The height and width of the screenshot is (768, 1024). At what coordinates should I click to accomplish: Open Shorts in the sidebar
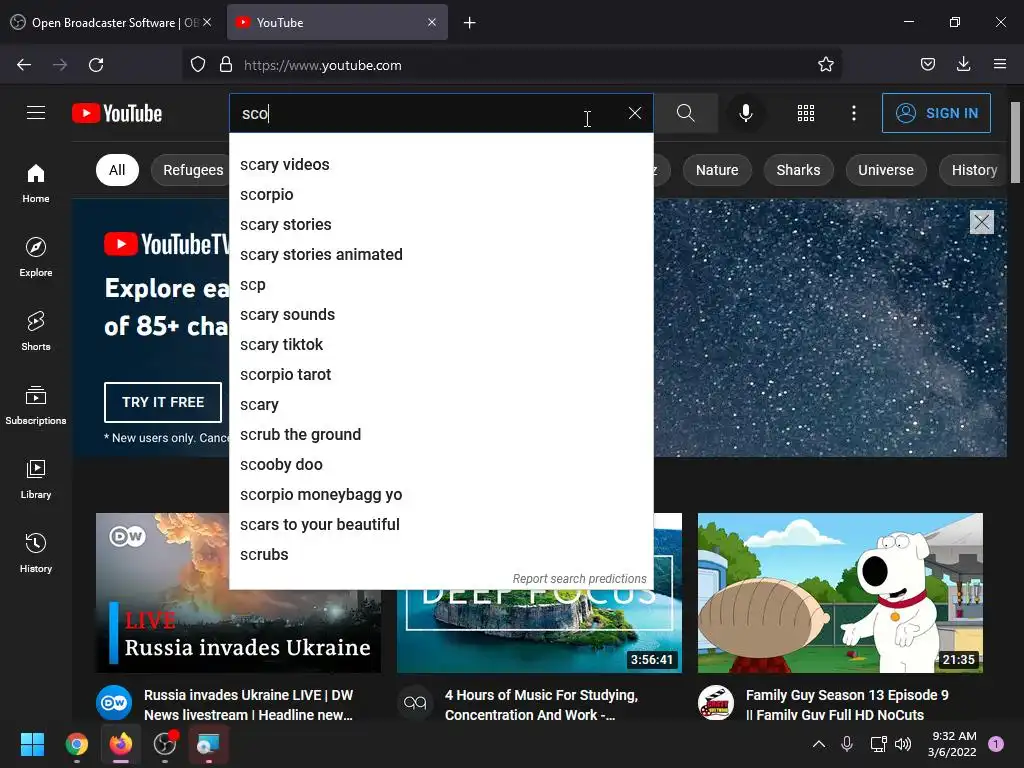click(x=36, y=330)
